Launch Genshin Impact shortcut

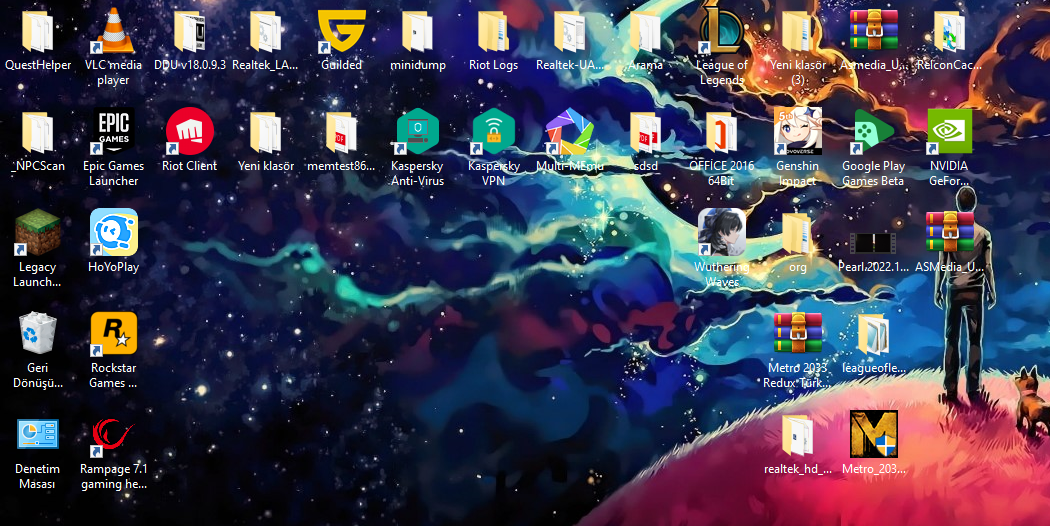(798, 131)
